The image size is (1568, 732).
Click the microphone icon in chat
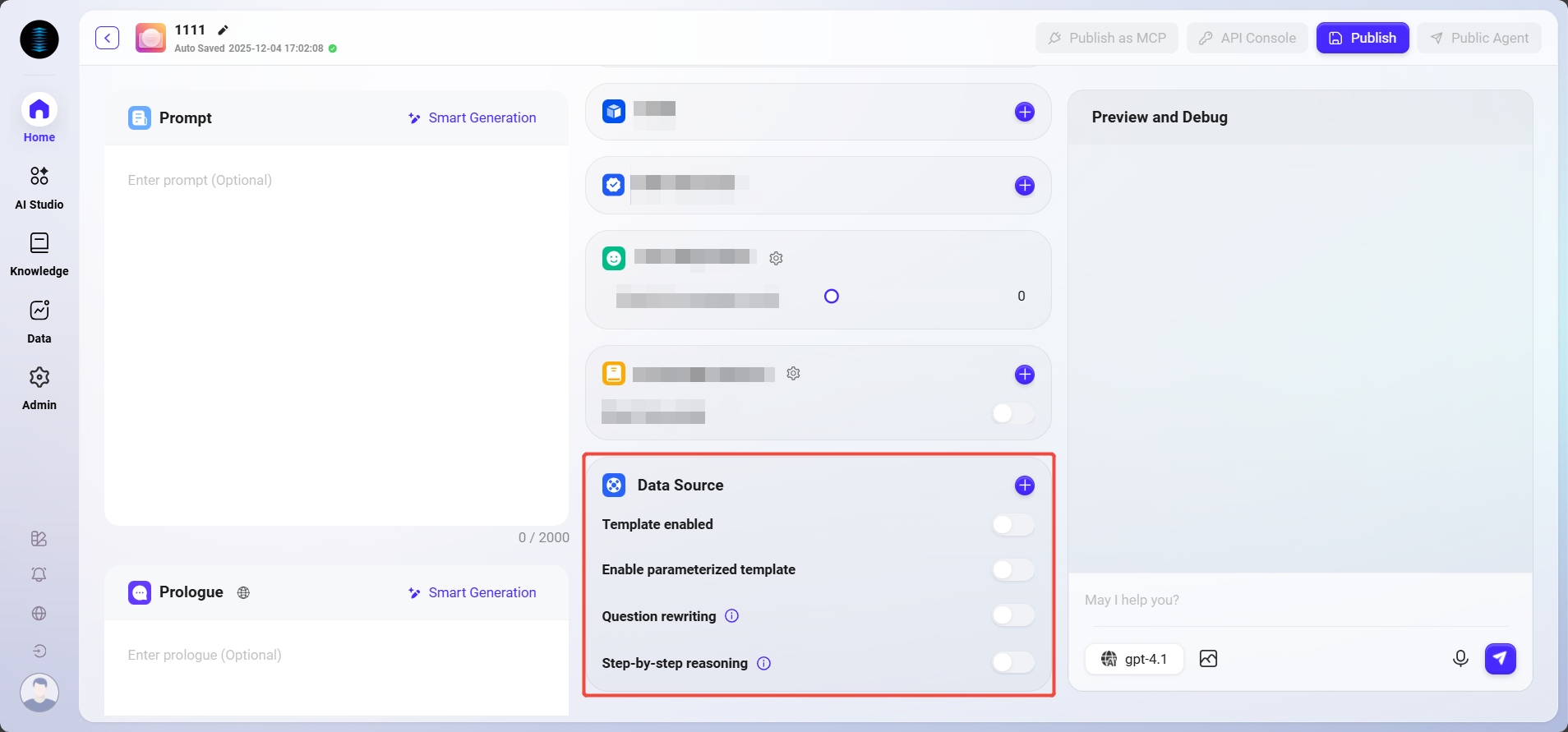[x=1460, y=659]
